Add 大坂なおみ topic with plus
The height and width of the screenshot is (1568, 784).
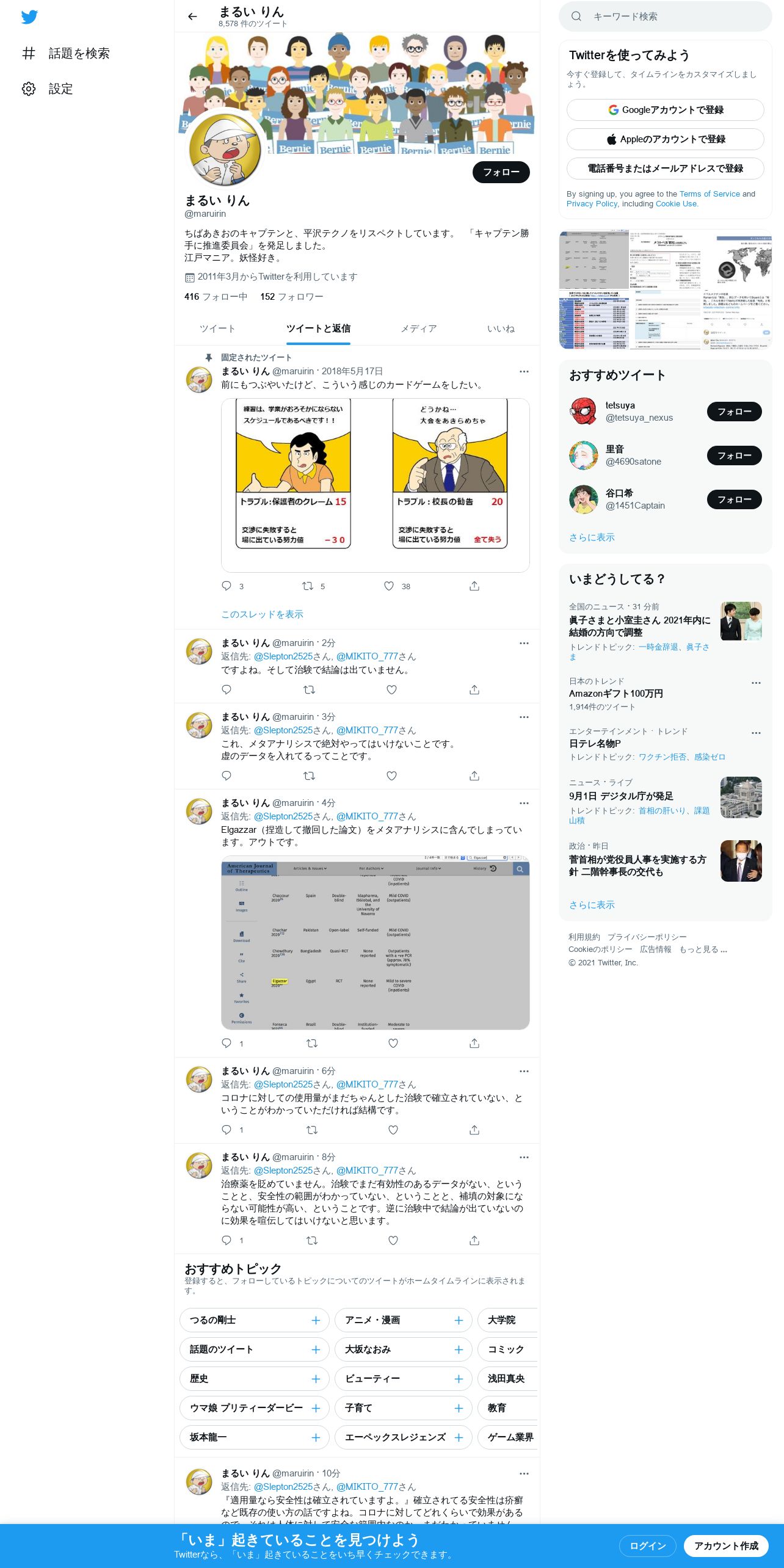click(x=459, y=1349)
